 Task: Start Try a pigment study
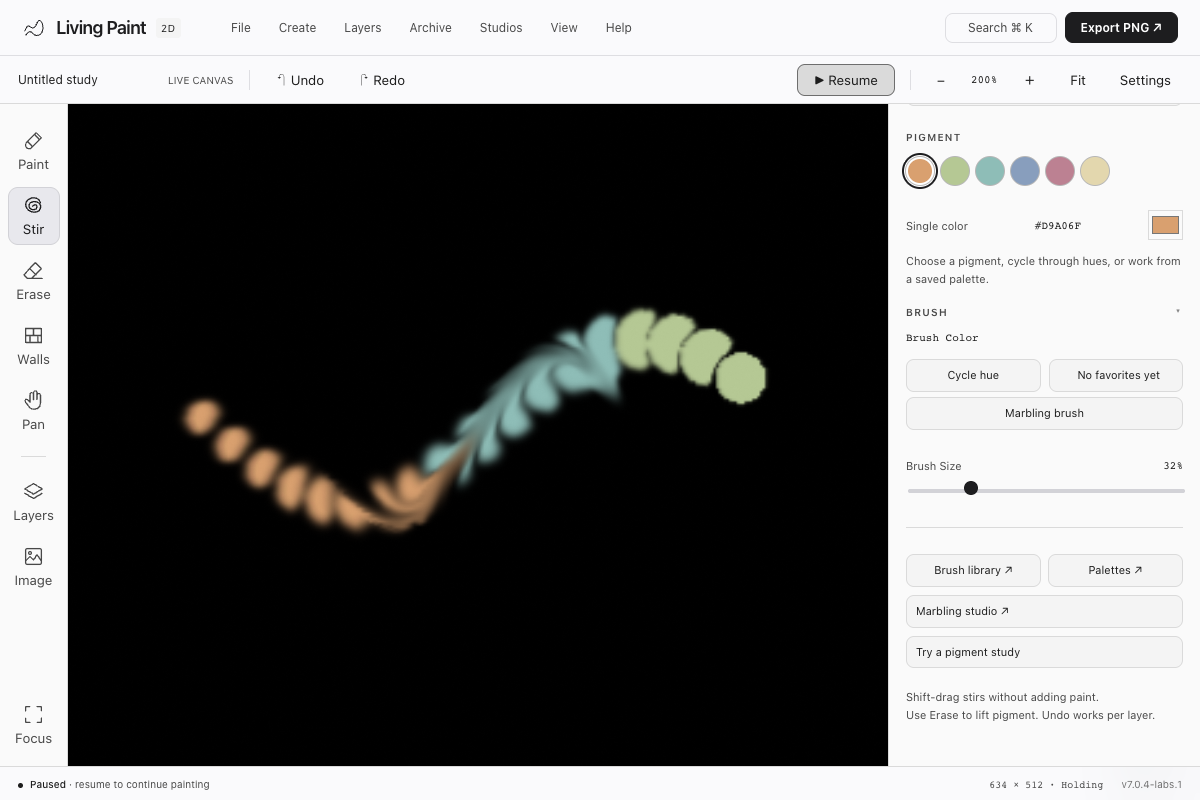point(1044,652)
